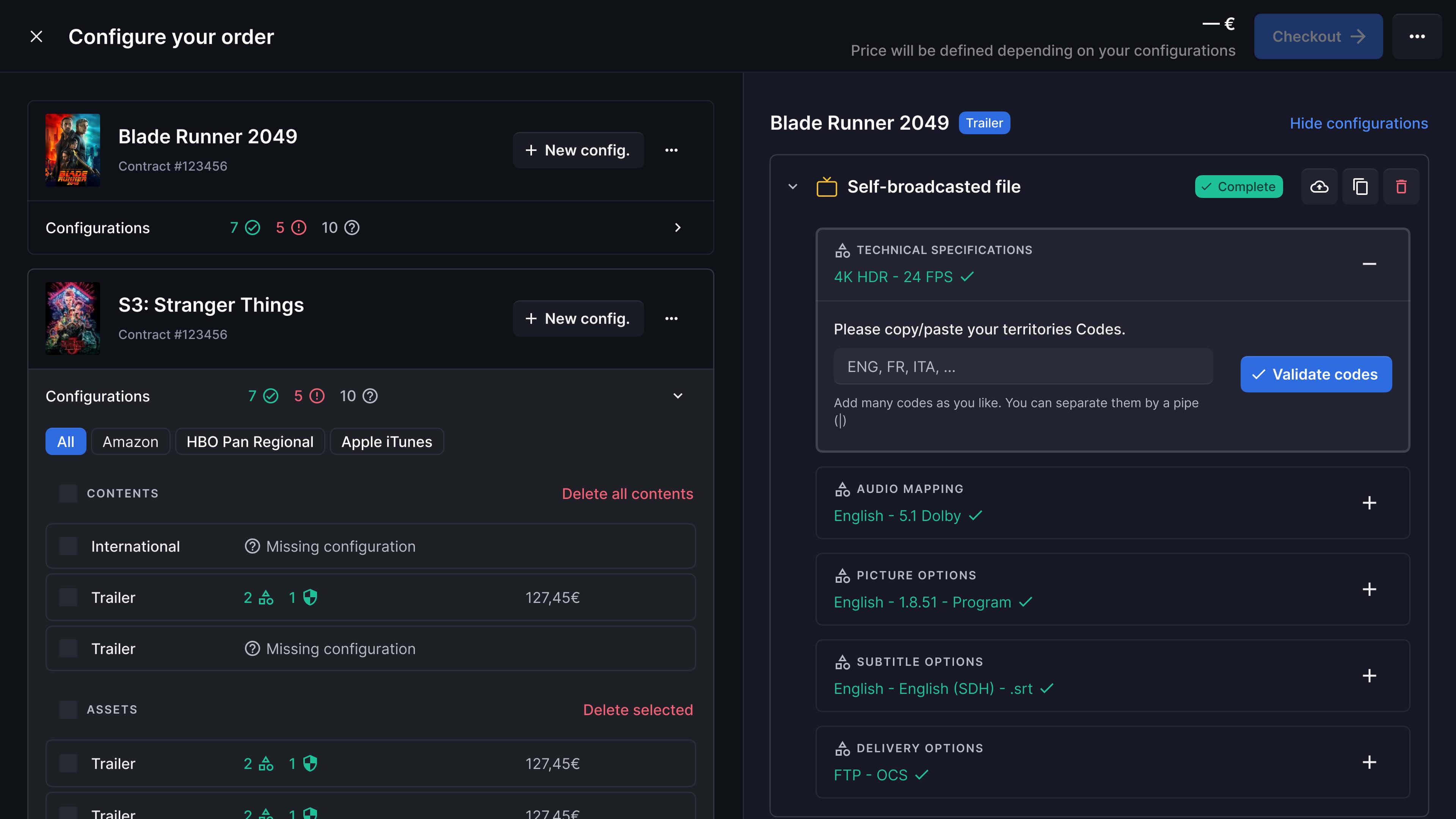Click Blade Runner error count alert icon
This screenshot has height=819, width=1456.
point(298,228)
